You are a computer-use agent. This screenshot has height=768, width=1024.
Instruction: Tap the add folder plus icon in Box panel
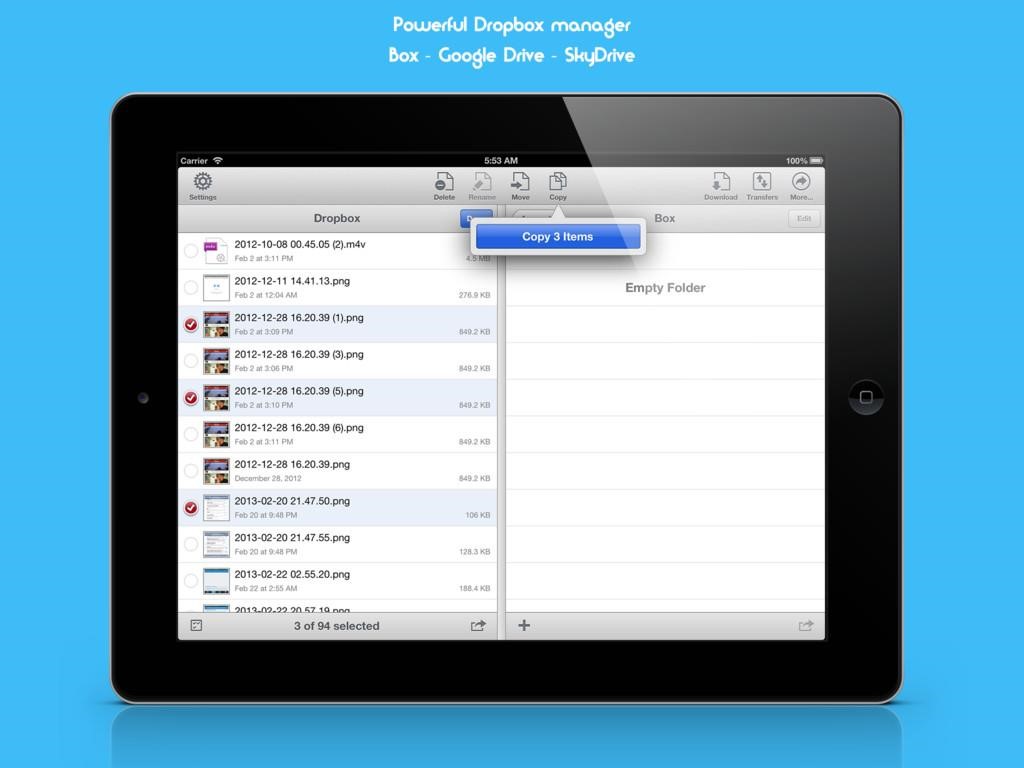click(523, 625)
